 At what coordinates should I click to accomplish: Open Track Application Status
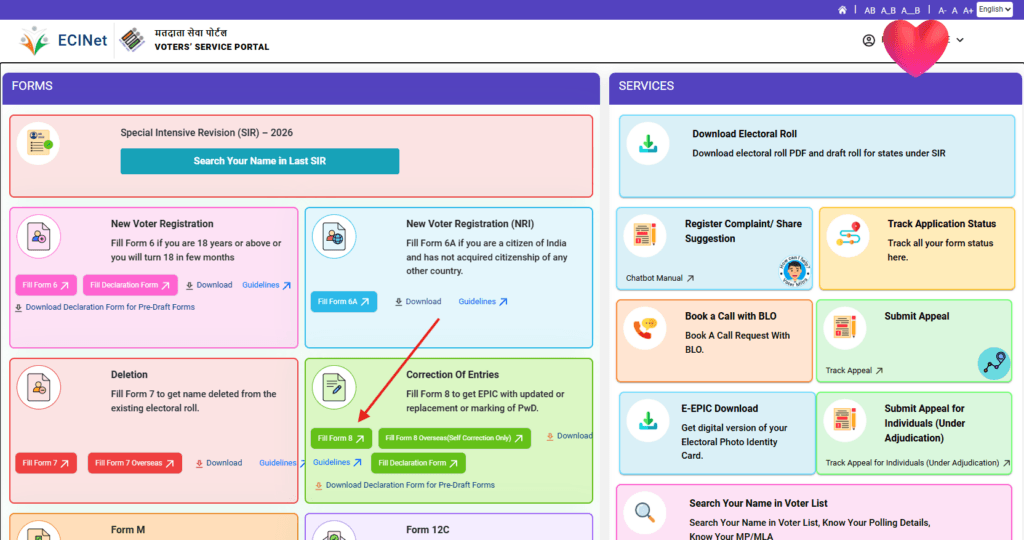[942, 224]
